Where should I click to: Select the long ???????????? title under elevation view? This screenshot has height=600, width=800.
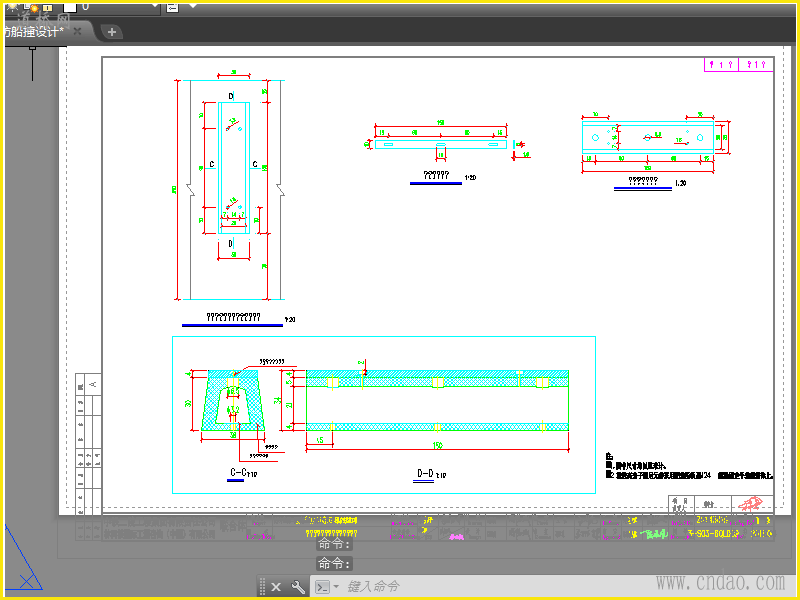(x=233, y=317)
